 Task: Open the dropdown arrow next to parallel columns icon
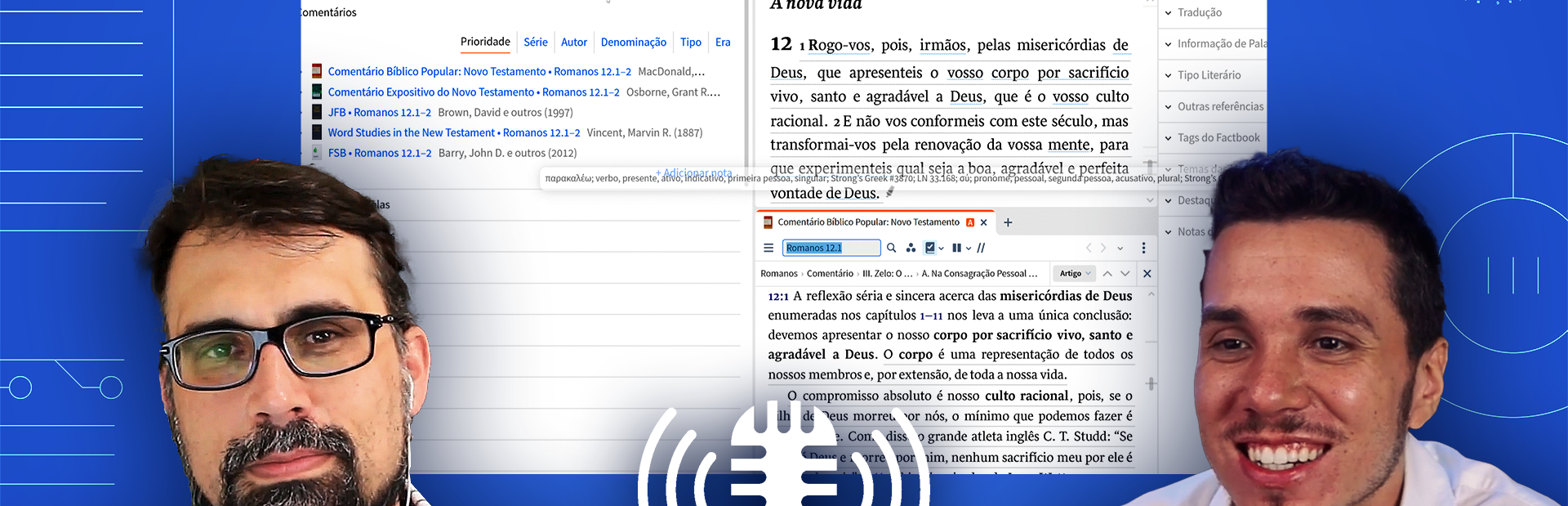tap(969, 249)
